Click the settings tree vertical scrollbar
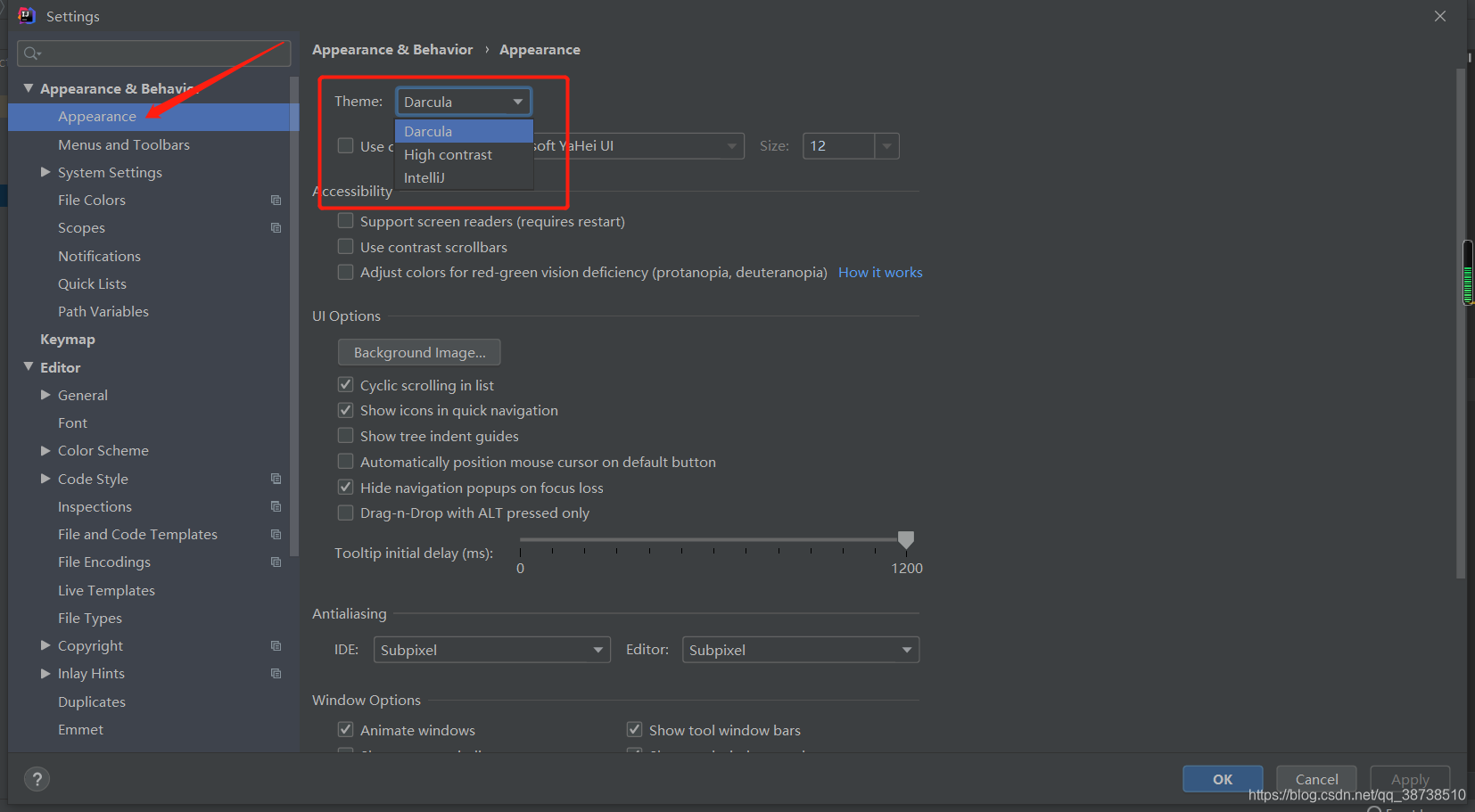This screenshot has width=1475, height=812. tap(293, 316)
